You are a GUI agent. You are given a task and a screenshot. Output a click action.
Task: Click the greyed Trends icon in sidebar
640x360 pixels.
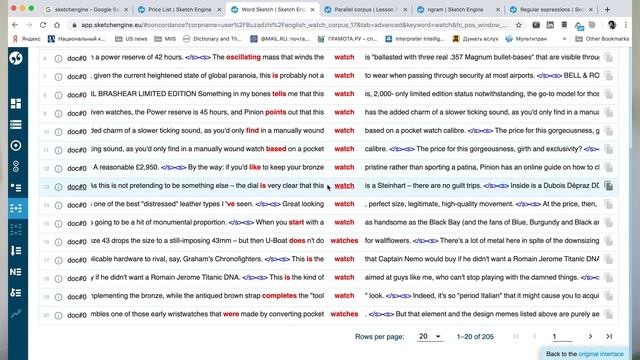point(16,313)
